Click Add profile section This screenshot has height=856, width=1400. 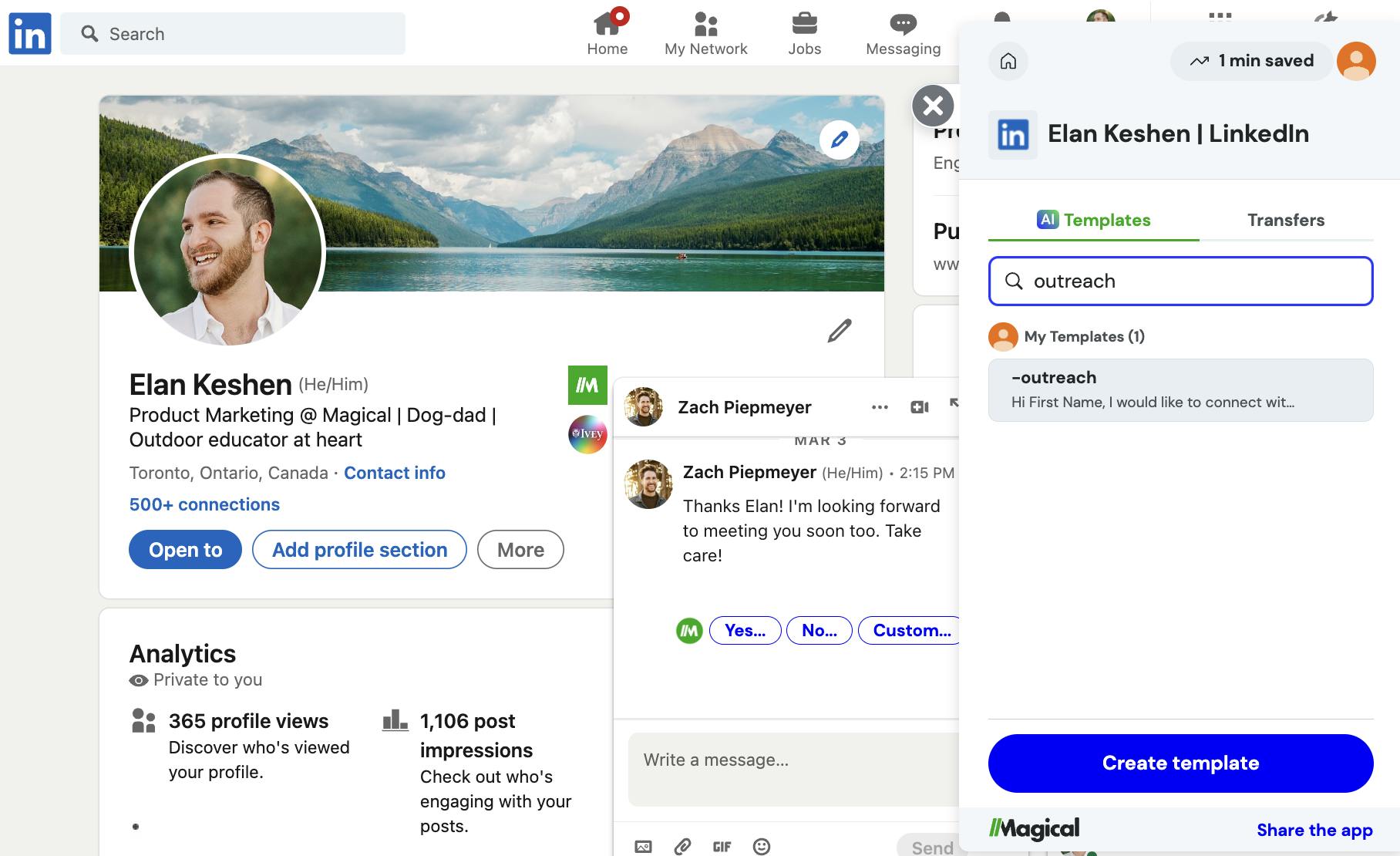[x=359, y=550]
